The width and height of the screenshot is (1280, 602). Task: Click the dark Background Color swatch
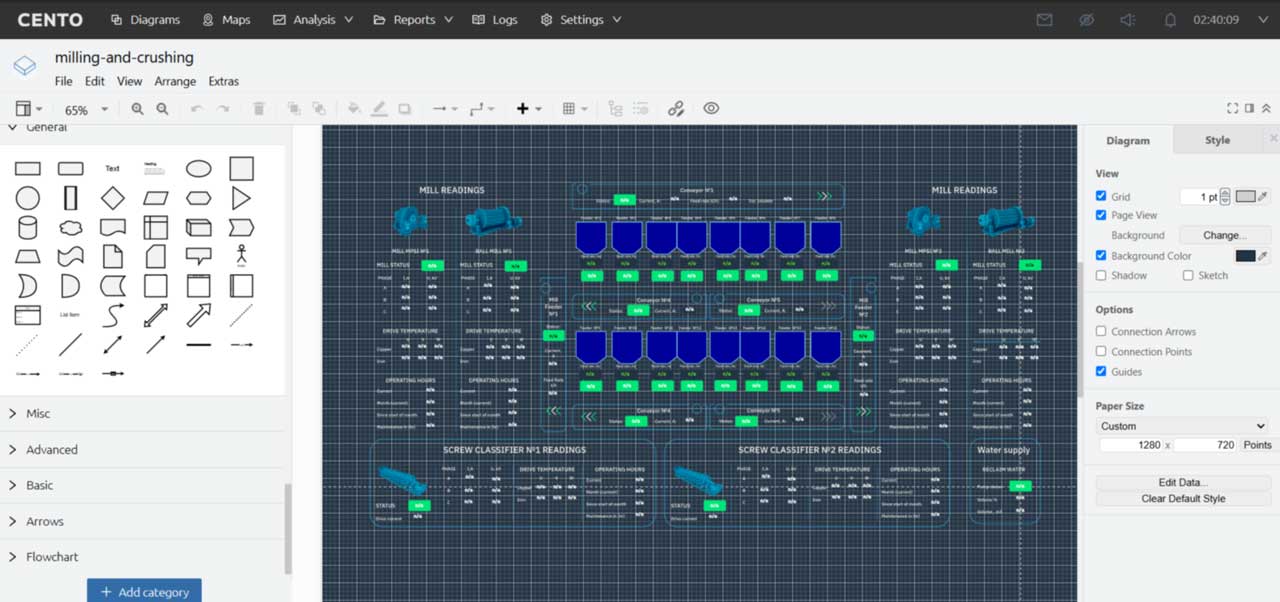pos(1245,256)
